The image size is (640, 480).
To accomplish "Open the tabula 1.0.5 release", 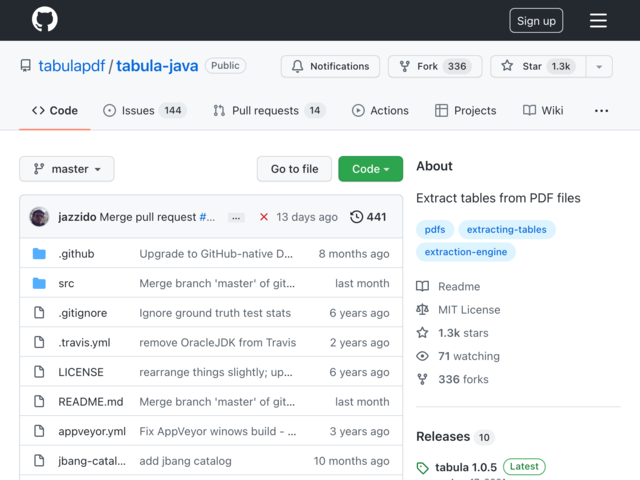I will [466, 467].
